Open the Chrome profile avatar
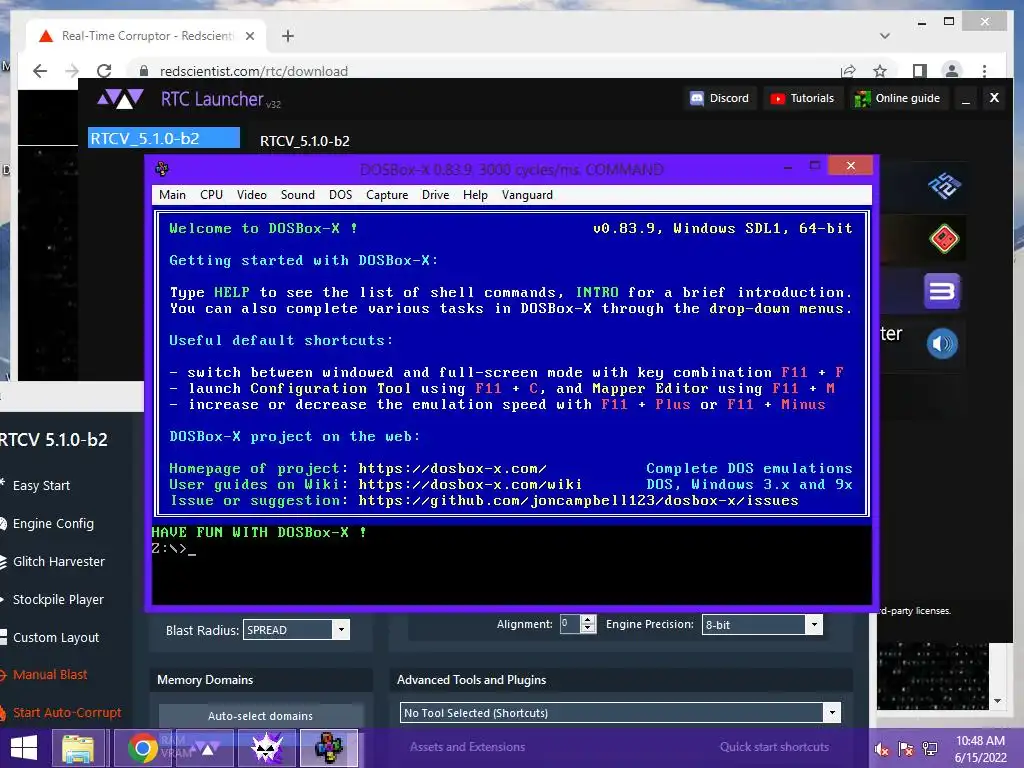 pyautogui.click(x=952, y=71)
